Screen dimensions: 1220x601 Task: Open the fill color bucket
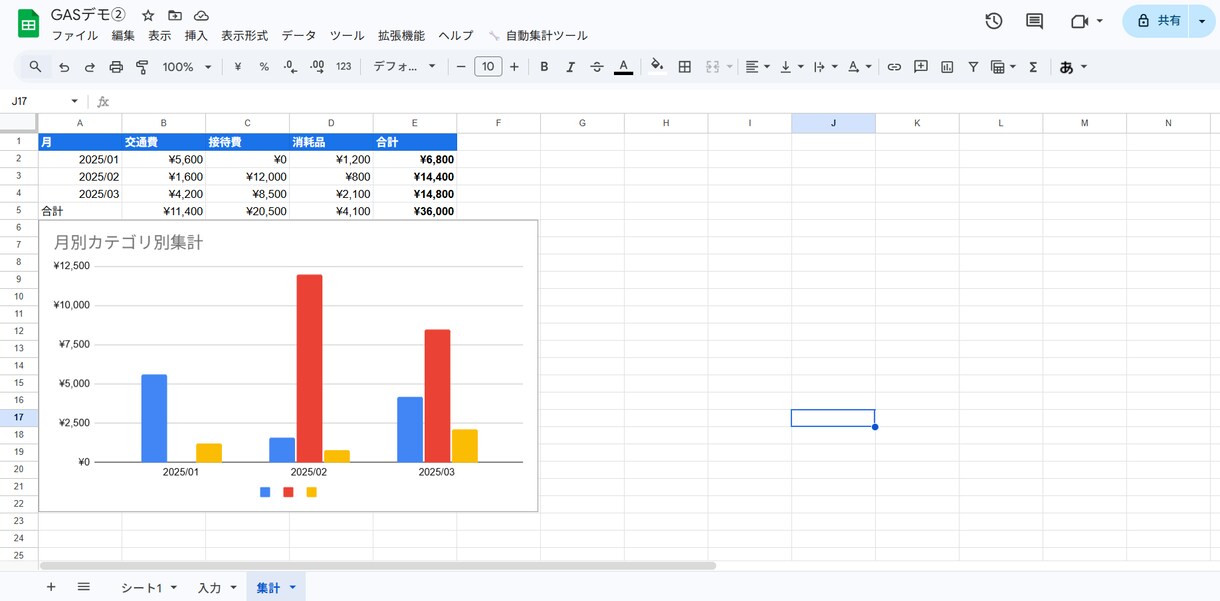tap(657, 67)
